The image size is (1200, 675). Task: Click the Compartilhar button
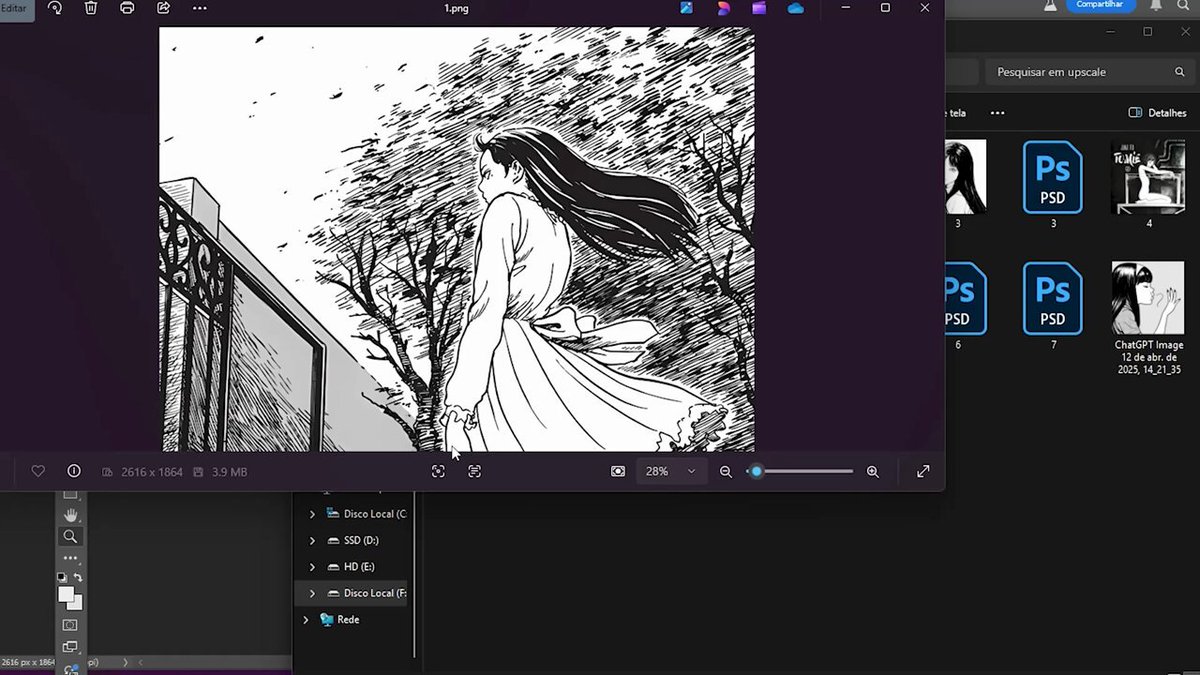pyautogui.click(x=1100, y=5)
